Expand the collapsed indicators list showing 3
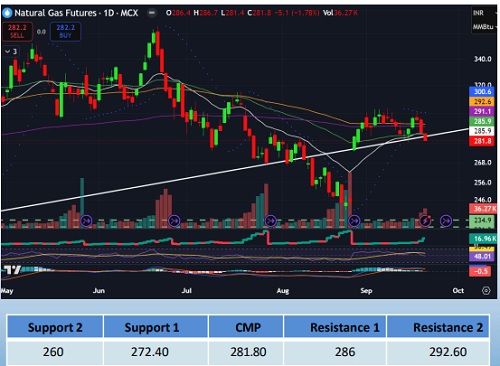500x366 pixels. pyautogui.click(x=11, y=52)
